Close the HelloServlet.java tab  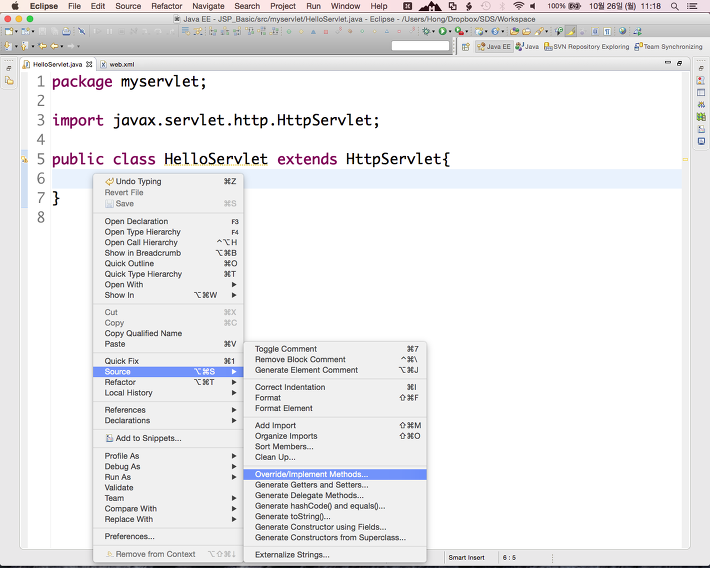[x=89, y=64]
